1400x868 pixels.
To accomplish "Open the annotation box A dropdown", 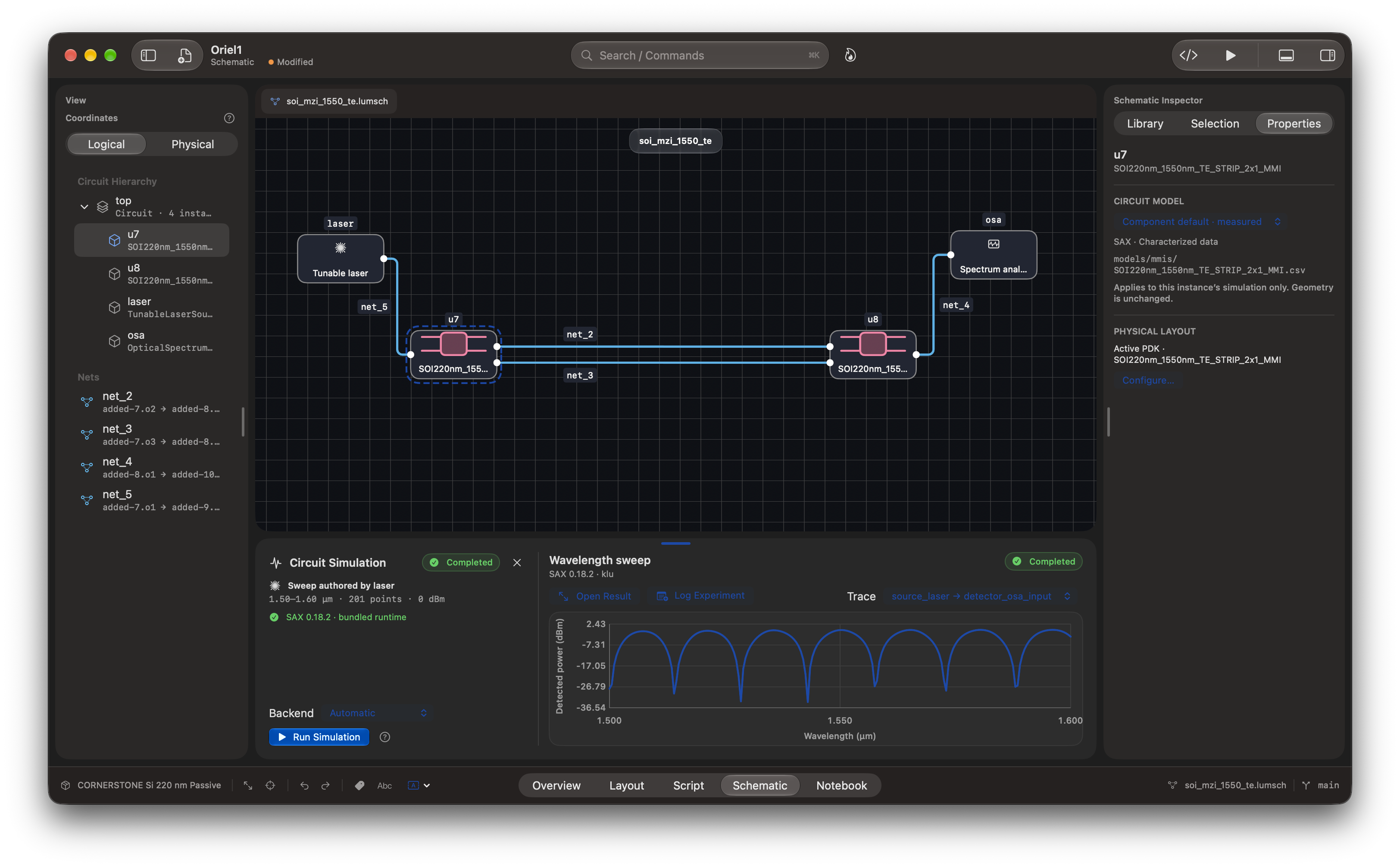I will (x=419, y=785).
